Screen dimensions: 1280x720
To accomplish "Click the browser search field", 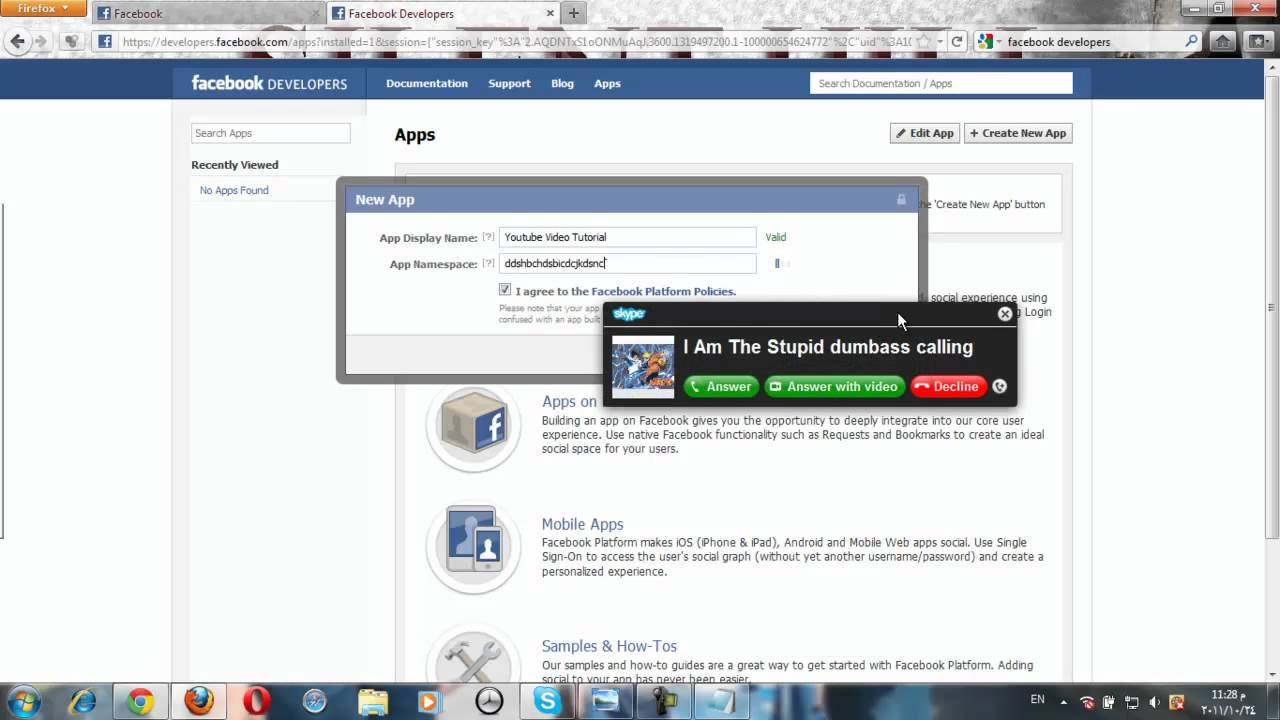I will [1092, 42].
